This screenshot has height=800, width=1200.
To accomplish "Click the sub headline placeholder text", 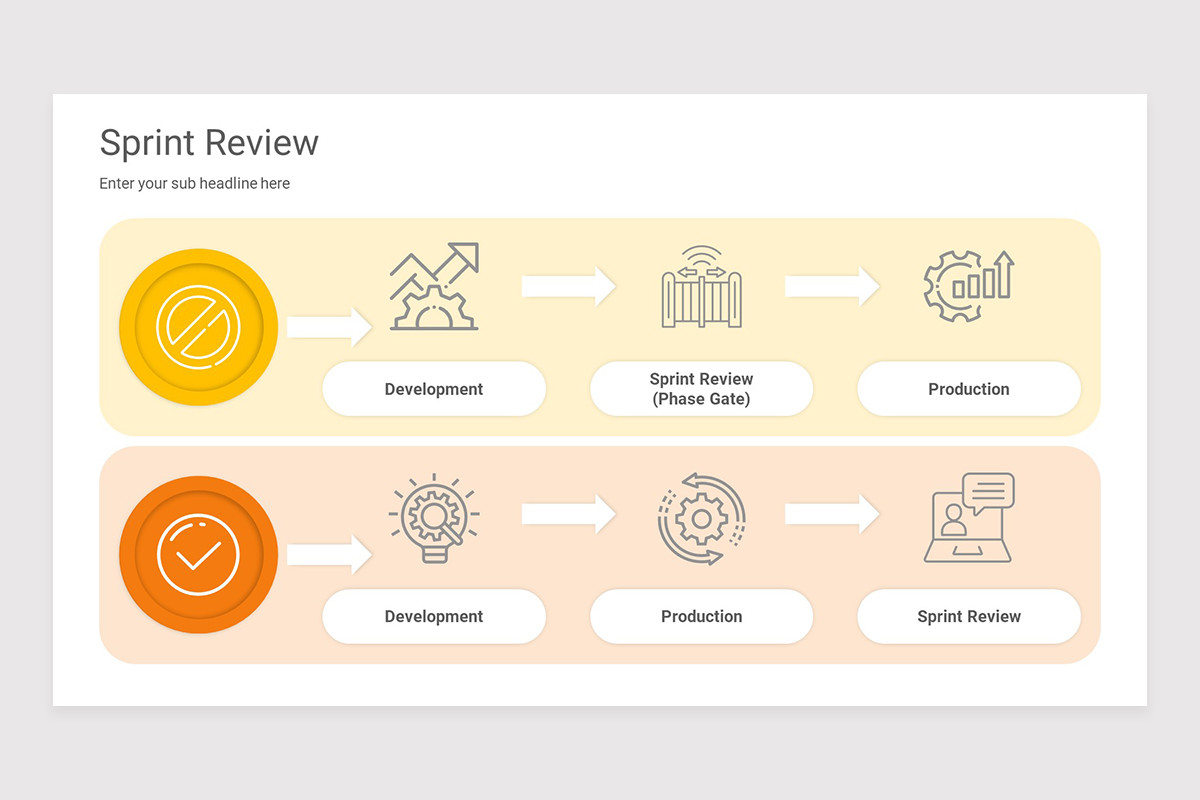I will tap(194, 183).
